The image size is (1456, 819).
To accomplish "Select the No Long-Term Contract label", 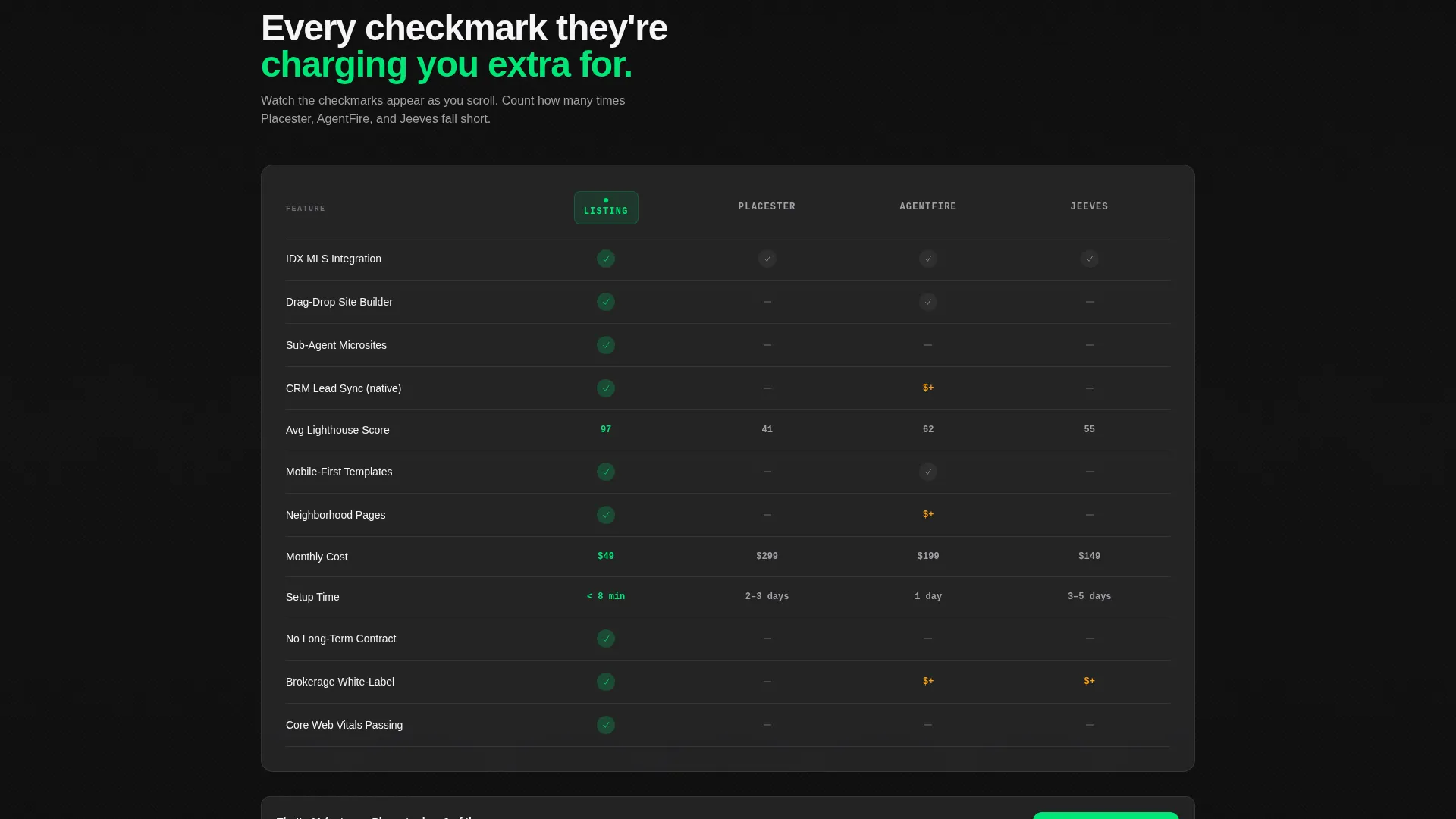I will point(340,639).
